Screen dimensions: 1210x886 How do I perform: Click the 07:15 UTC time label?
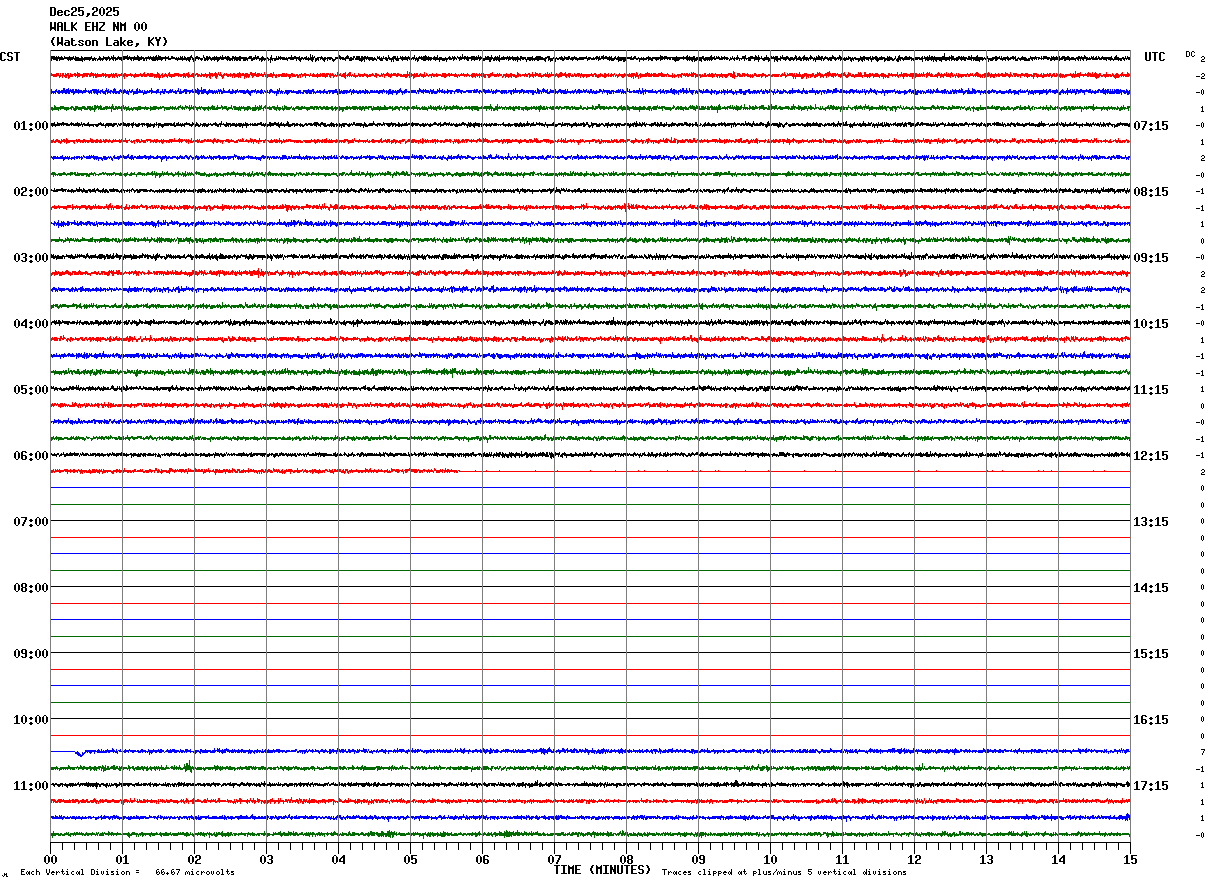[1151, 126]
